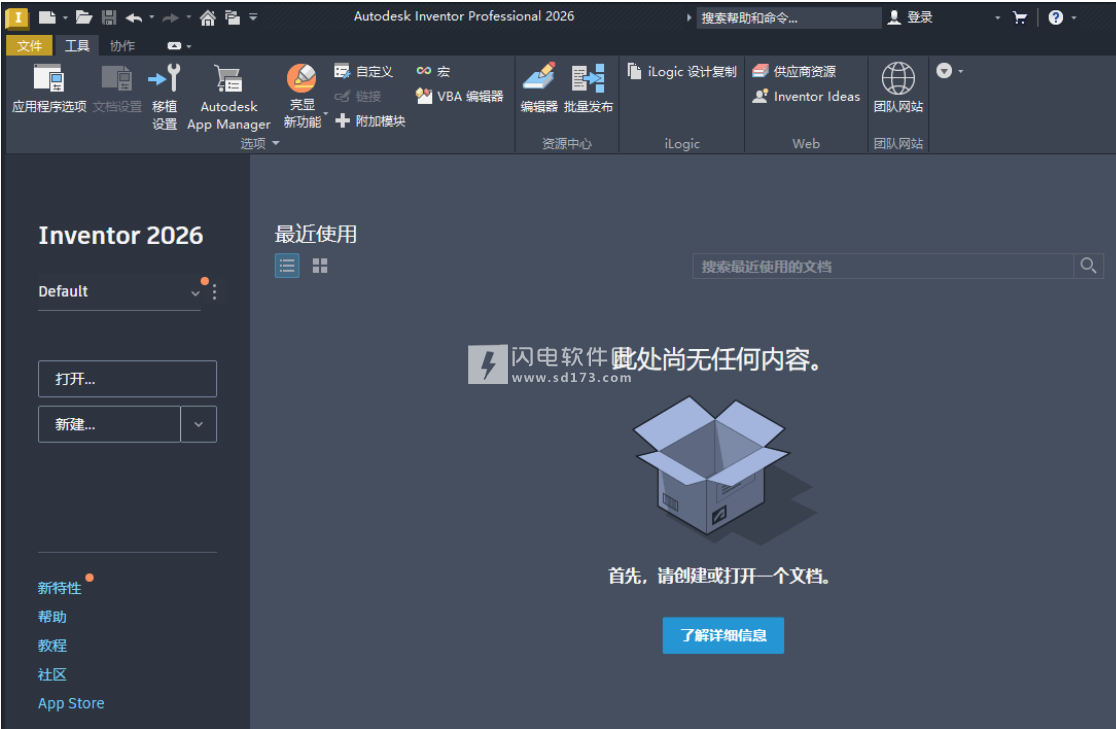Screen dimensions: 1116x729
Task: Switch recent documents to list view
Action: (287, 266)
